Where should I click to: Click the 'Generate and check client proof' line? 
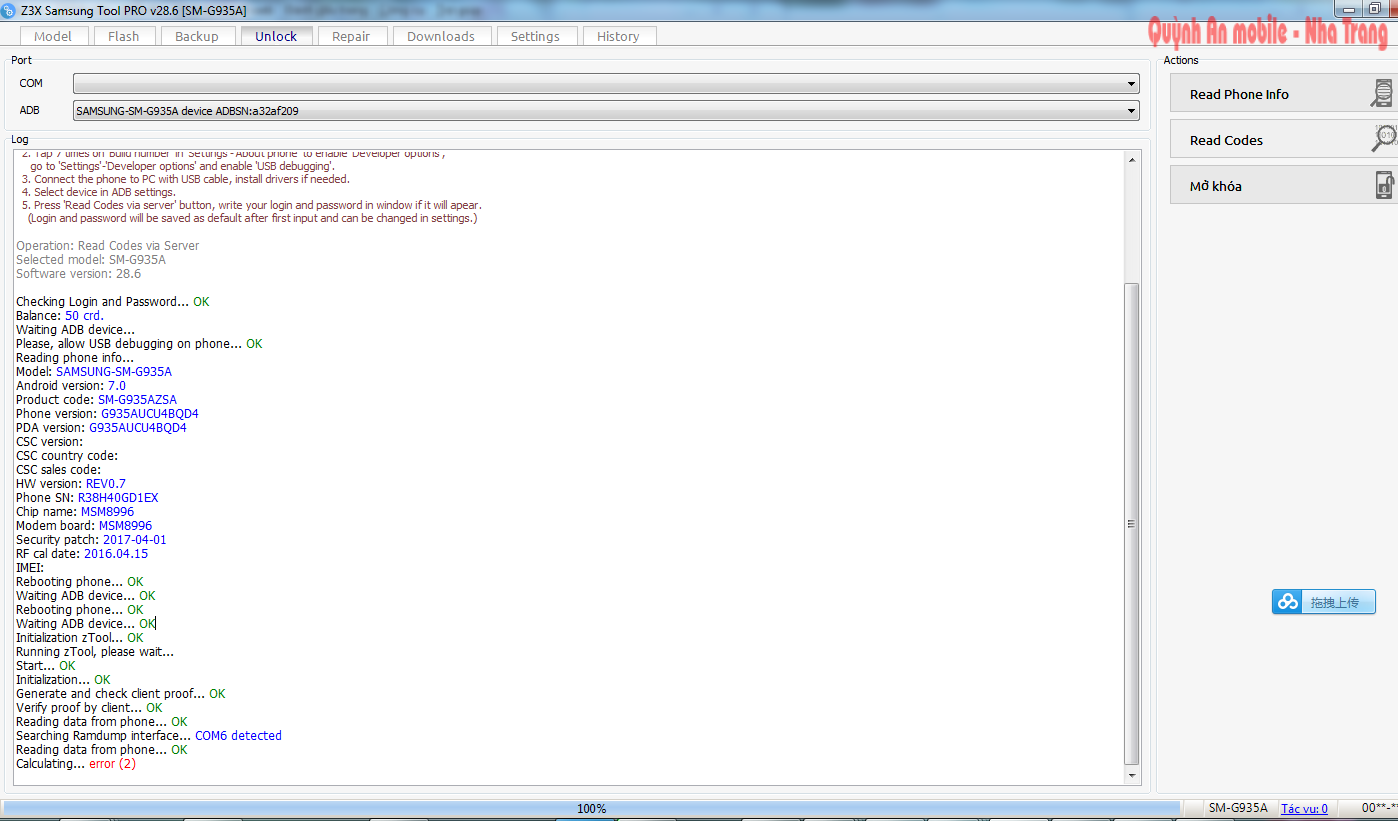point(121,694)
